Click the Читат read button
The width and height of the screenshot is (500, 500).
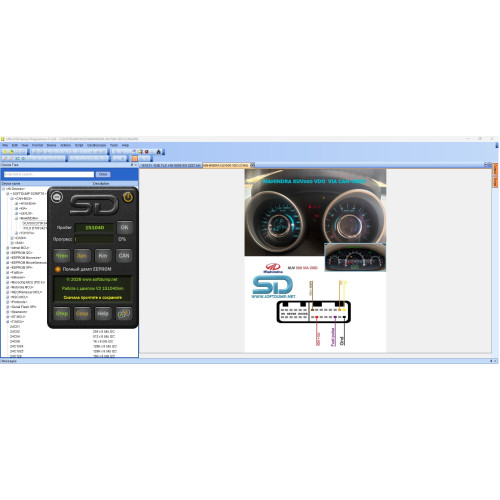click(x=62, y=256)
